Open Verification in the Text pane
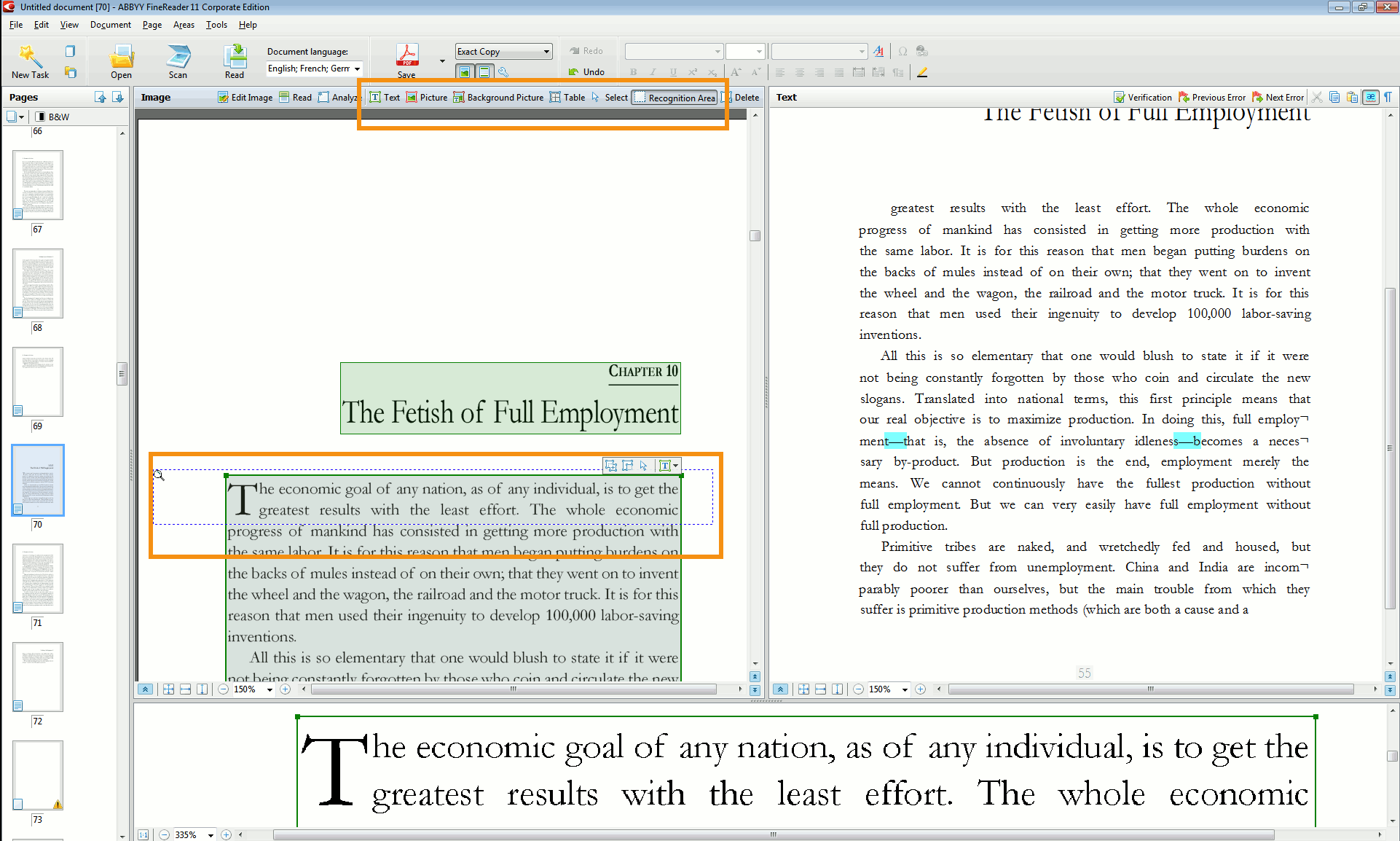 click(1142, 98)
